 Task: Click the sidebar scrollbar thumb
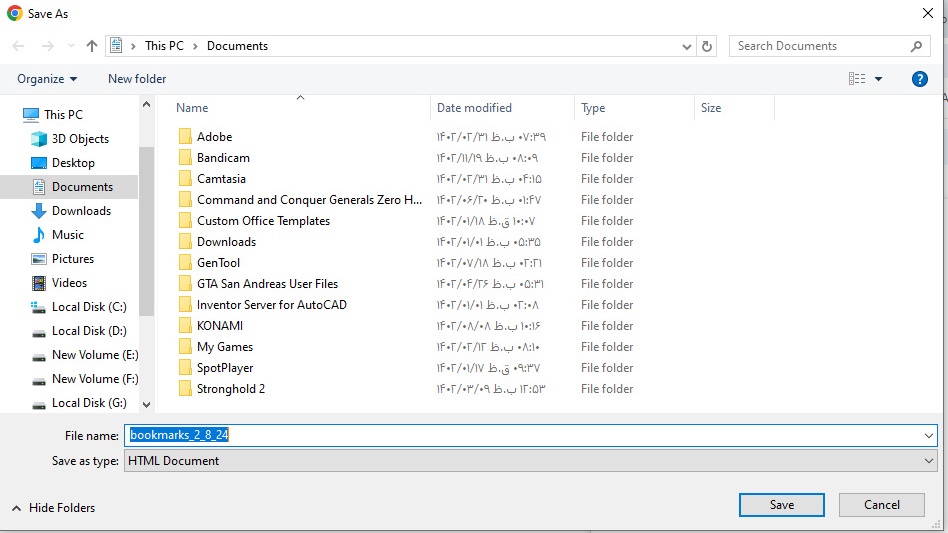146,231
